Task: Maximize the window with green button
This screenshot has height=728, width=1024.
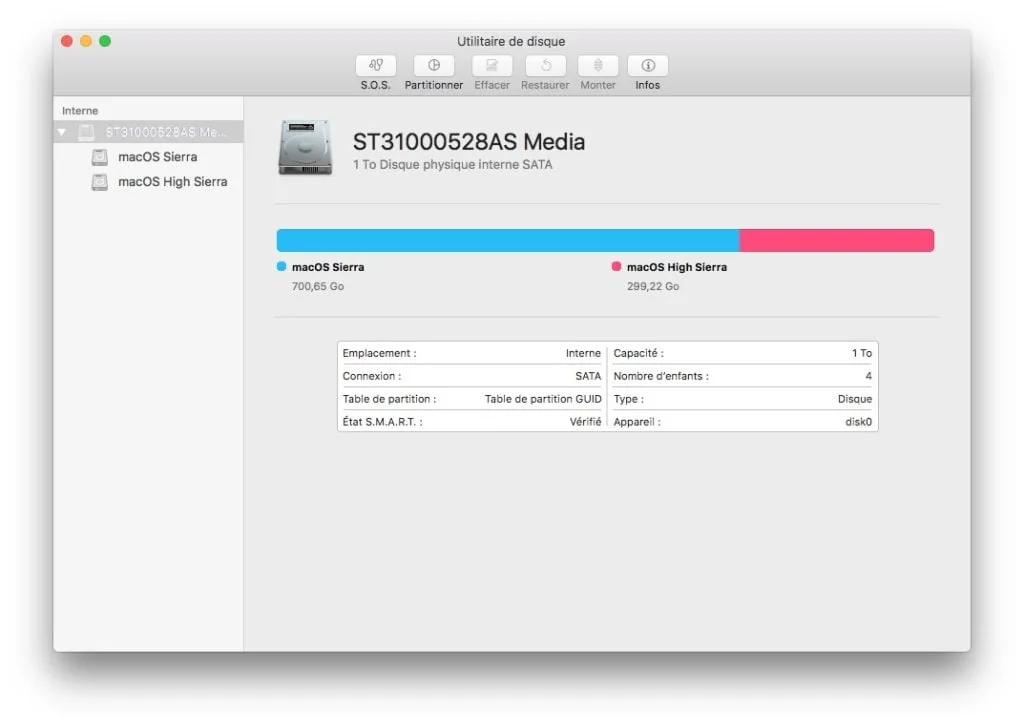Action: pyautogui.click(x=104, y=41)
